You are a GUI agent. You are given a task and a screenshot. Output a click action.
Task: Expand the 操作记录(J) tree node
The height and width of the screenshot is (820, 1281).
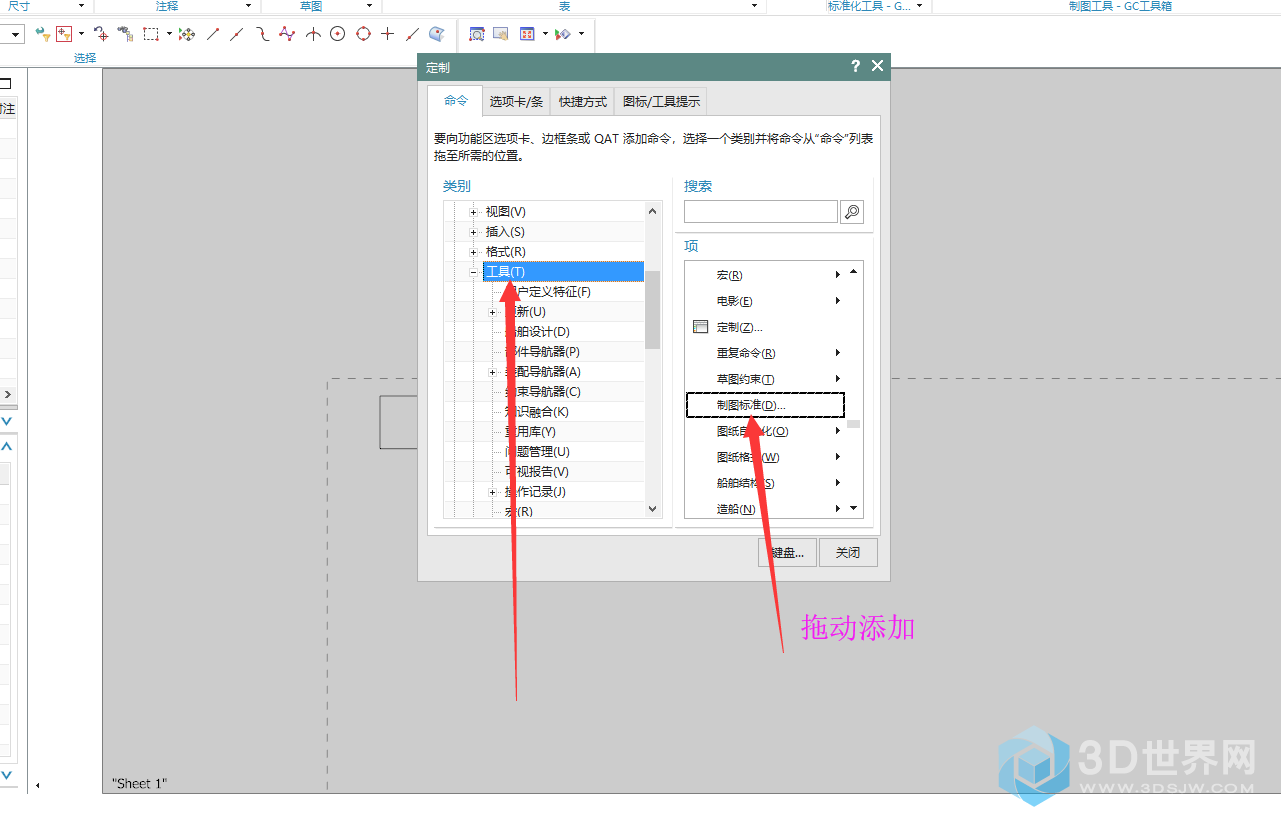click(493, 492)
